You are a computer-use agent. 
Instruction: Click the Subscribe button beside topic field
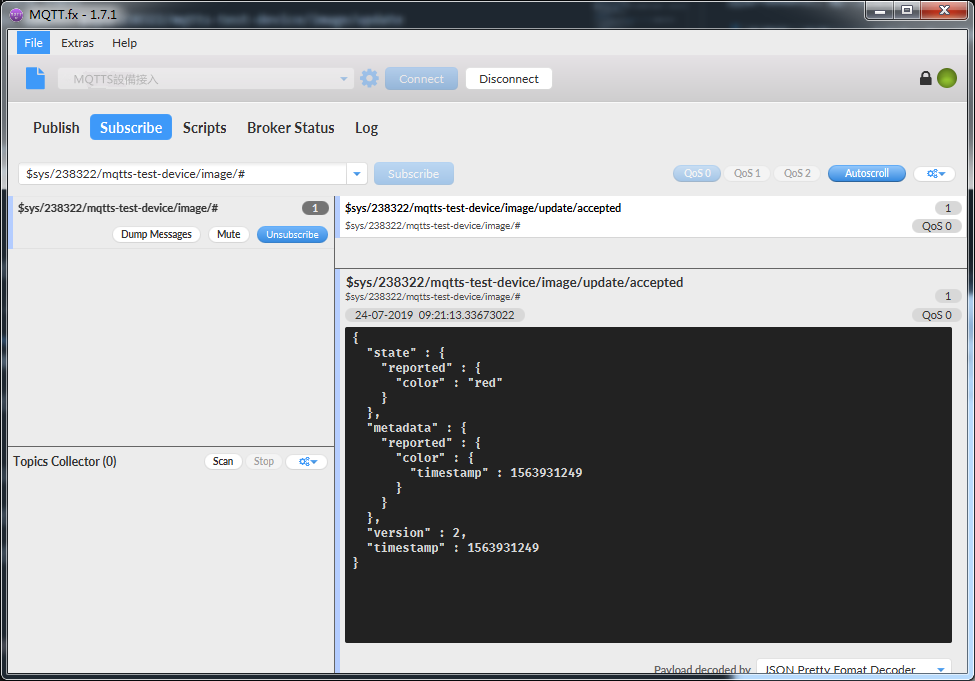(x=414, y=174)
